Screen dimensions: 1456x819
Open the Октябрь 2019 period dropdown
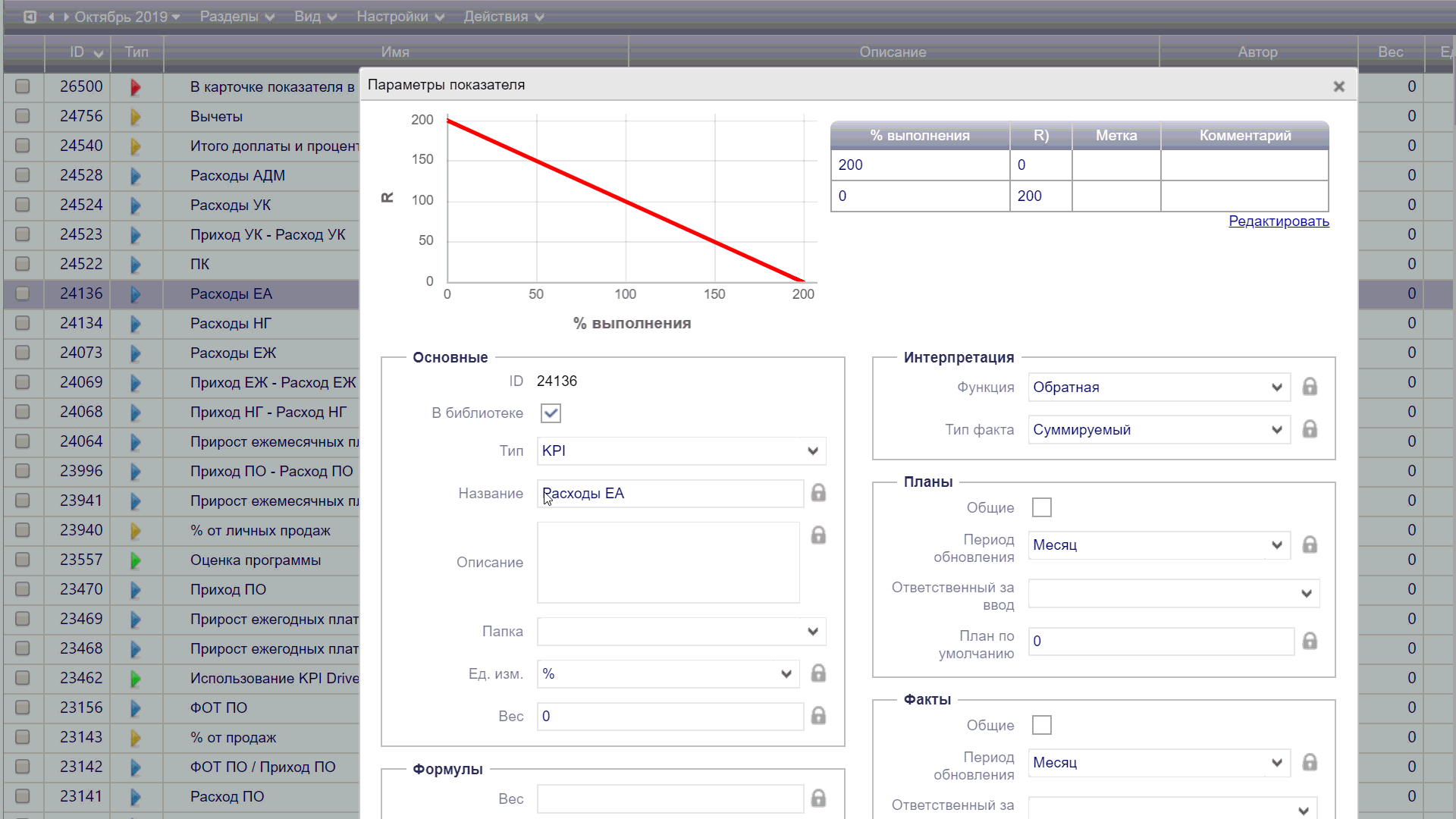click(x=127, y=17)
